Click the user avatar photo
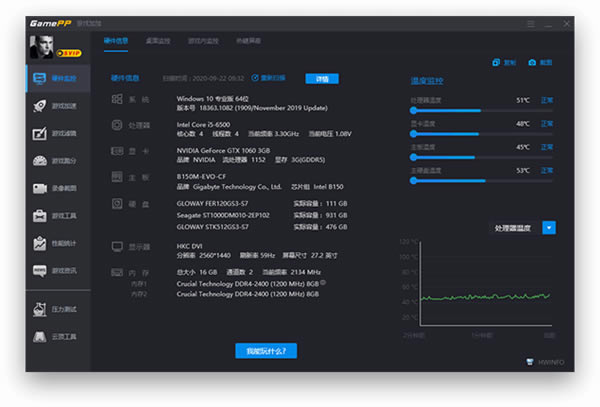The image size is (600, 407). click(41, 47)
